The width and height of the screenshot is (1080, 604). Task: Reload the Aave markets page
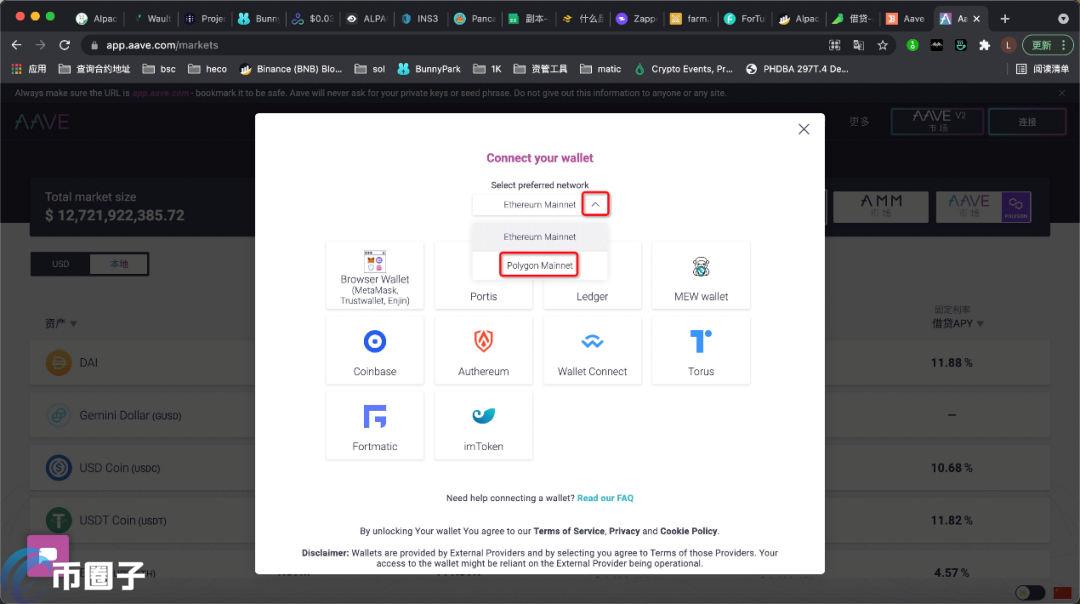[x=65, y=45]
